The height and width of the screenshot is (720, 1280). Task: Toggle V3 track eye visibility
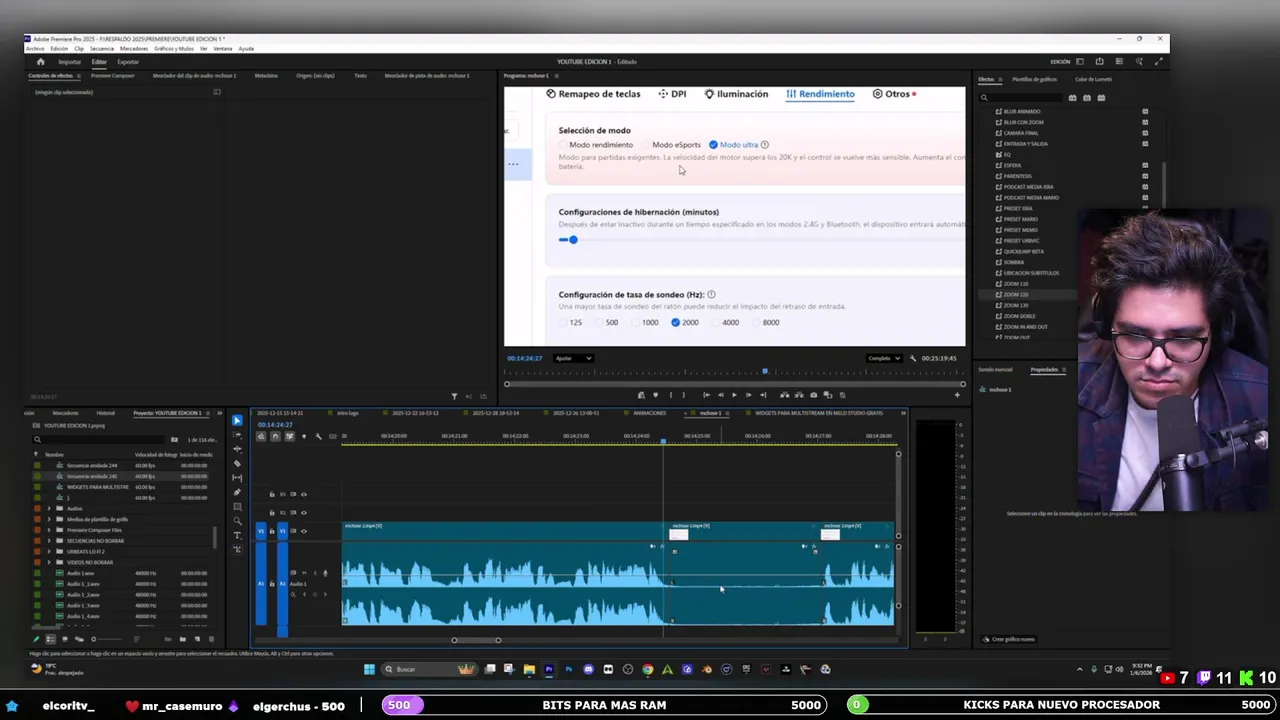pos(304,494)
